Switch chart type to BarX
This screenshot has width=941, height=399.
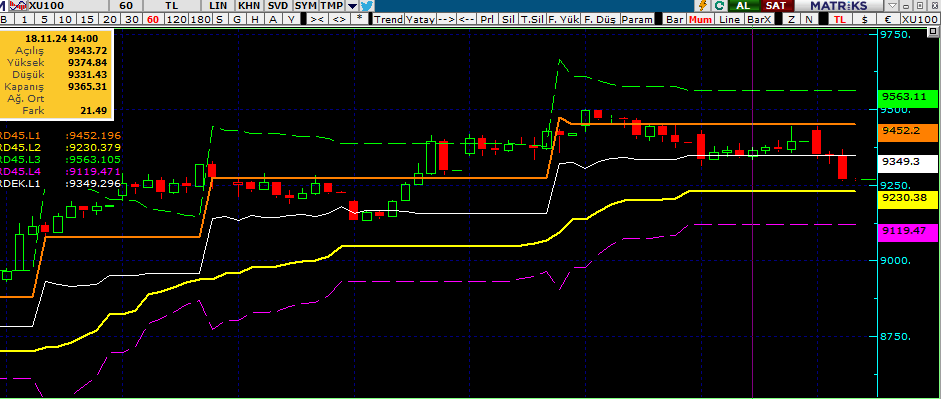759,19
